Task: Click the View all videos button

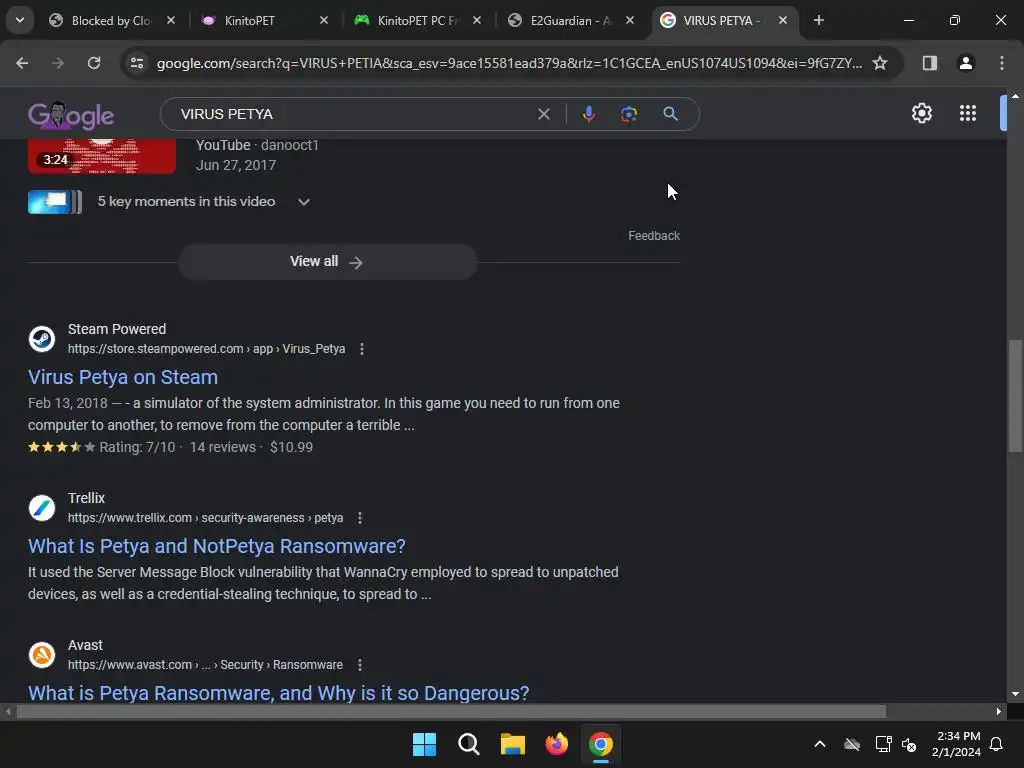Action: tap(328, 262)
